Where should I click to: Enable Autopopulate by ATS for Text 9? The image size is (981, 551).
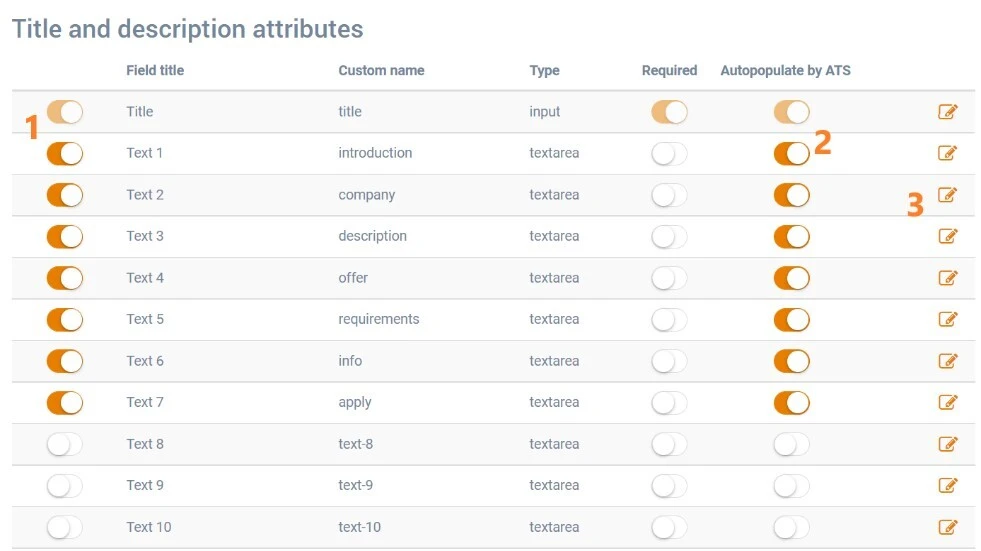coord(791,486)
